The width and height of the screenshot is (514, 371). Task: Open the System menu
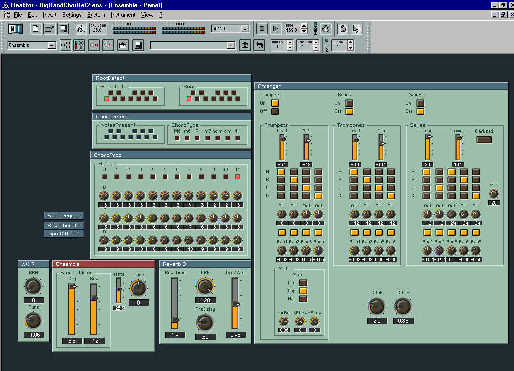tap(96, 15)
